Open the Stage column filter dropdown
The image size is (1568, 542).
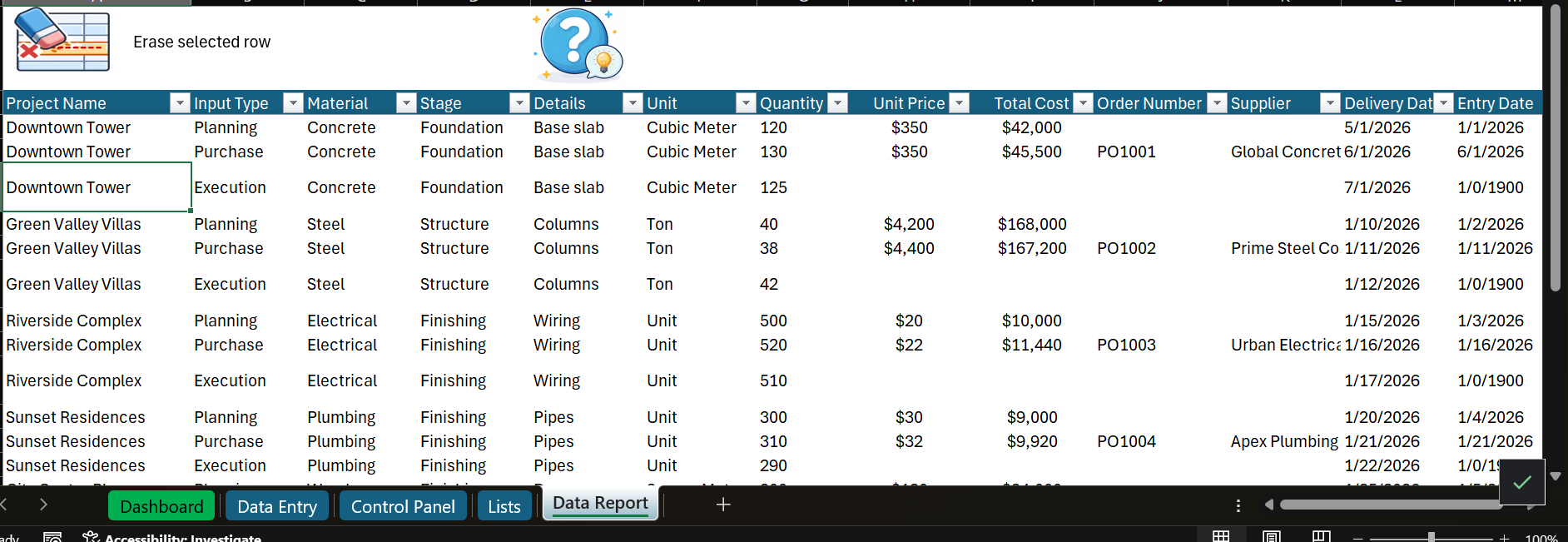click(519, 103)
